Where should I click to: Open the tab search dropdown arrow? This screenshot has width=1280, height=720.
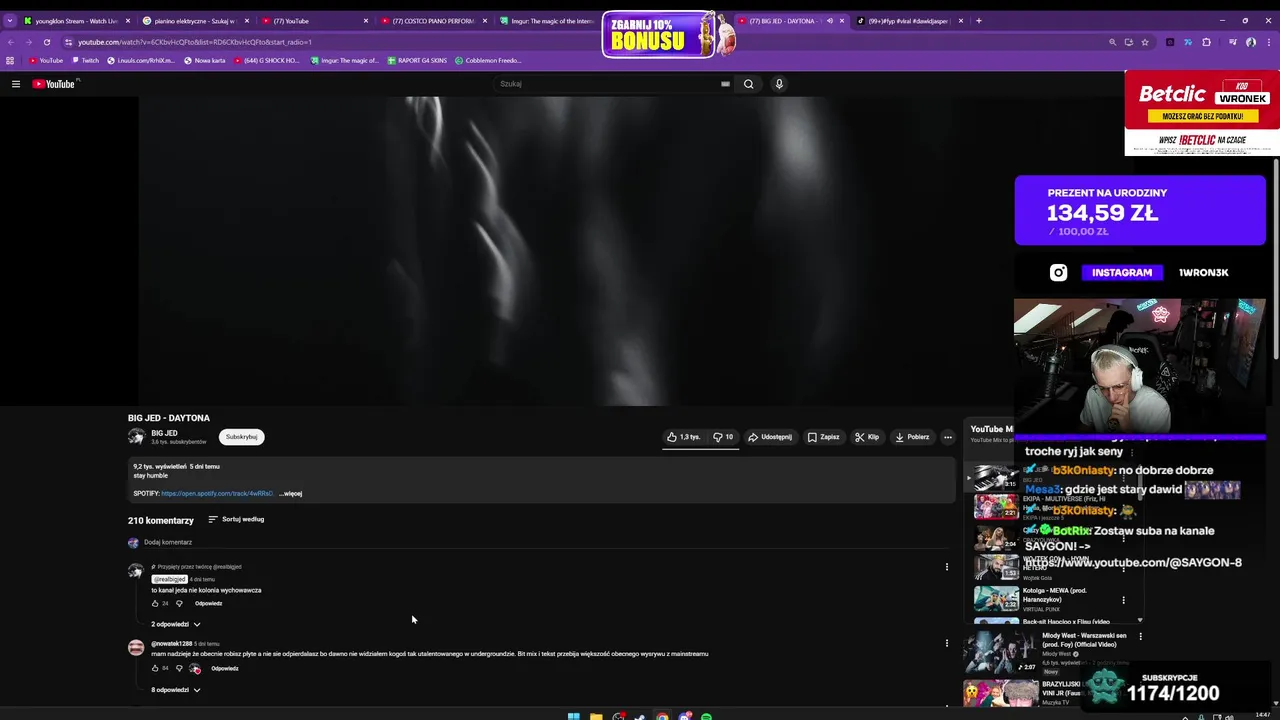[x=10, y=21]
